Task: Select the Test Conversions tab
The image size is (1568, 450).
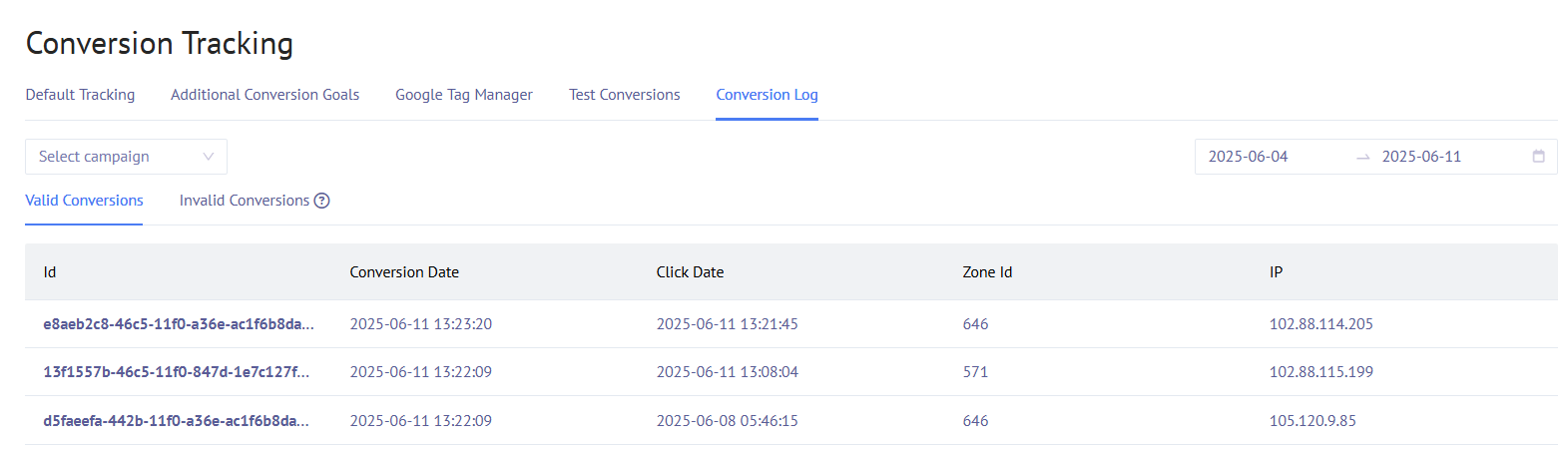Action: [624, 95]
